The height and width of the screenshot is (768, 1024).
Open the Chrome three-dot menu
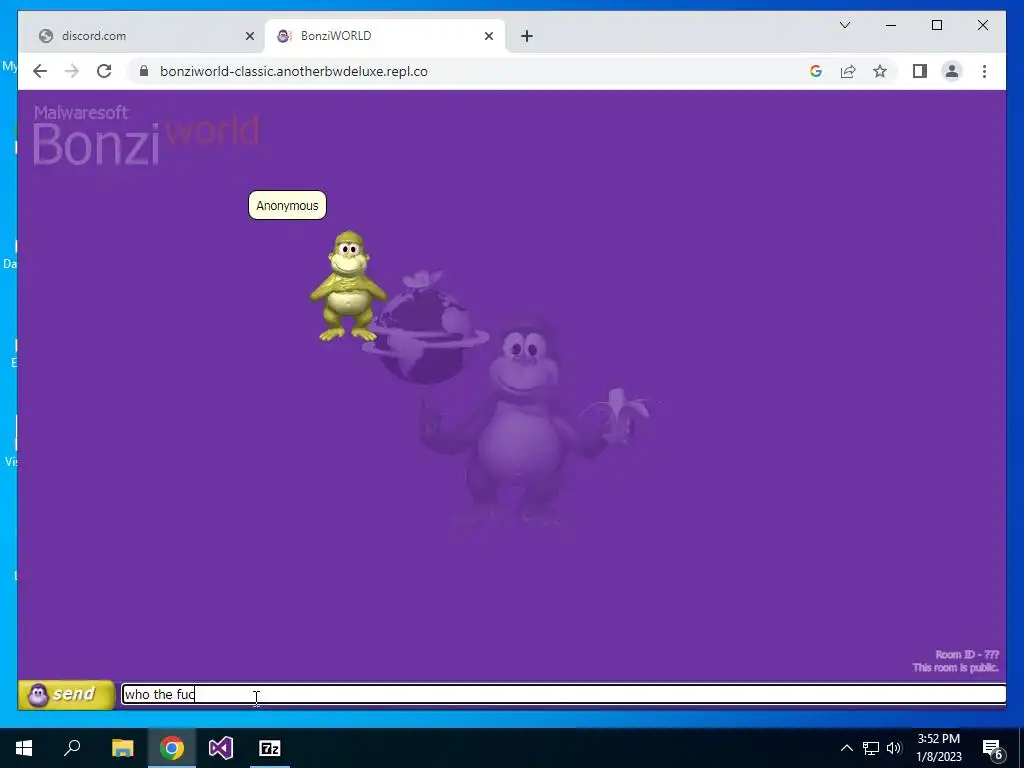(984, 71)
